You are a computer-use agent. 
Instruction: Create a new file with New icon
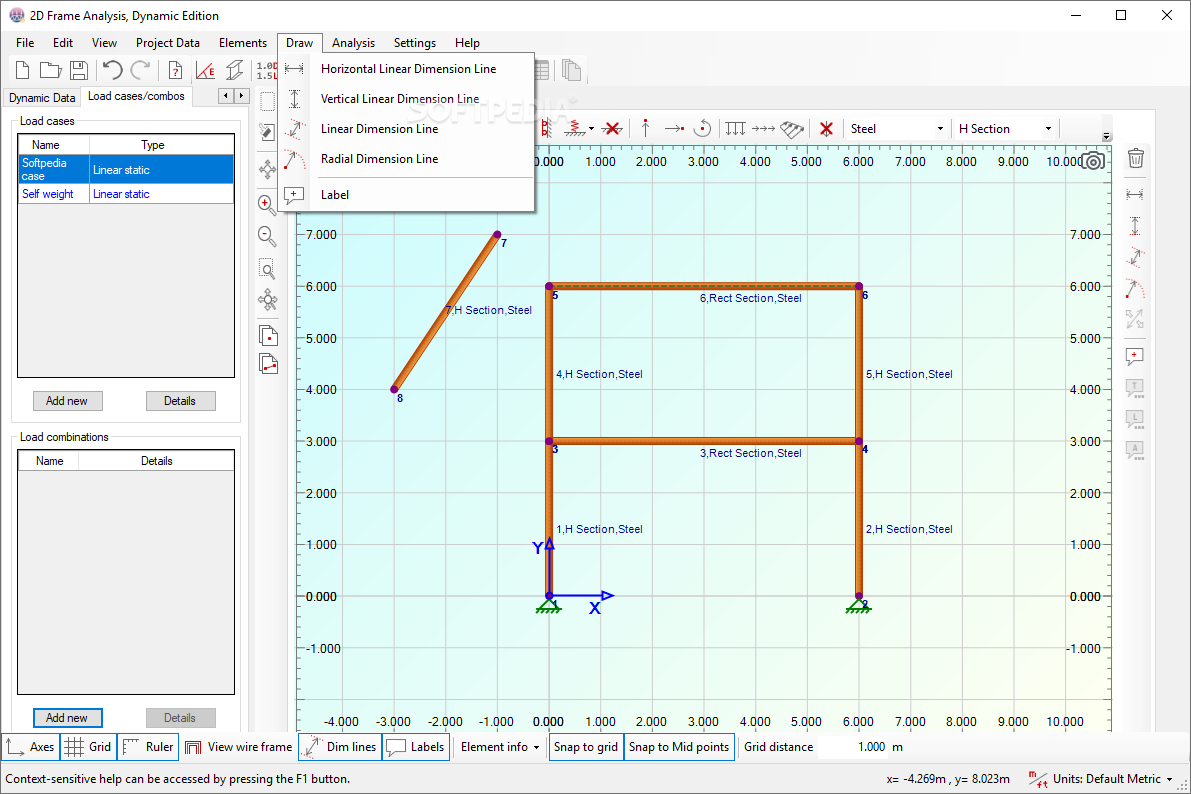click(22, 71)
